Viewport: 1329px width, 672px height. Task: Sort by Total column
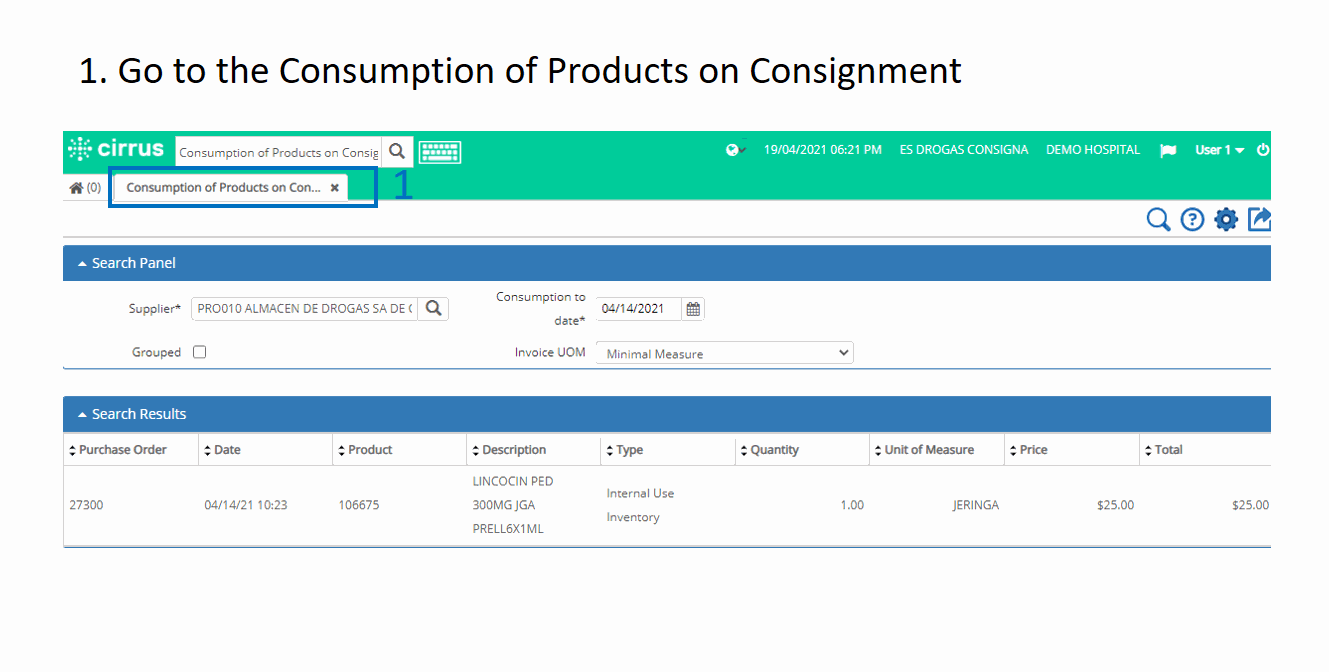tap(1163, 450)
